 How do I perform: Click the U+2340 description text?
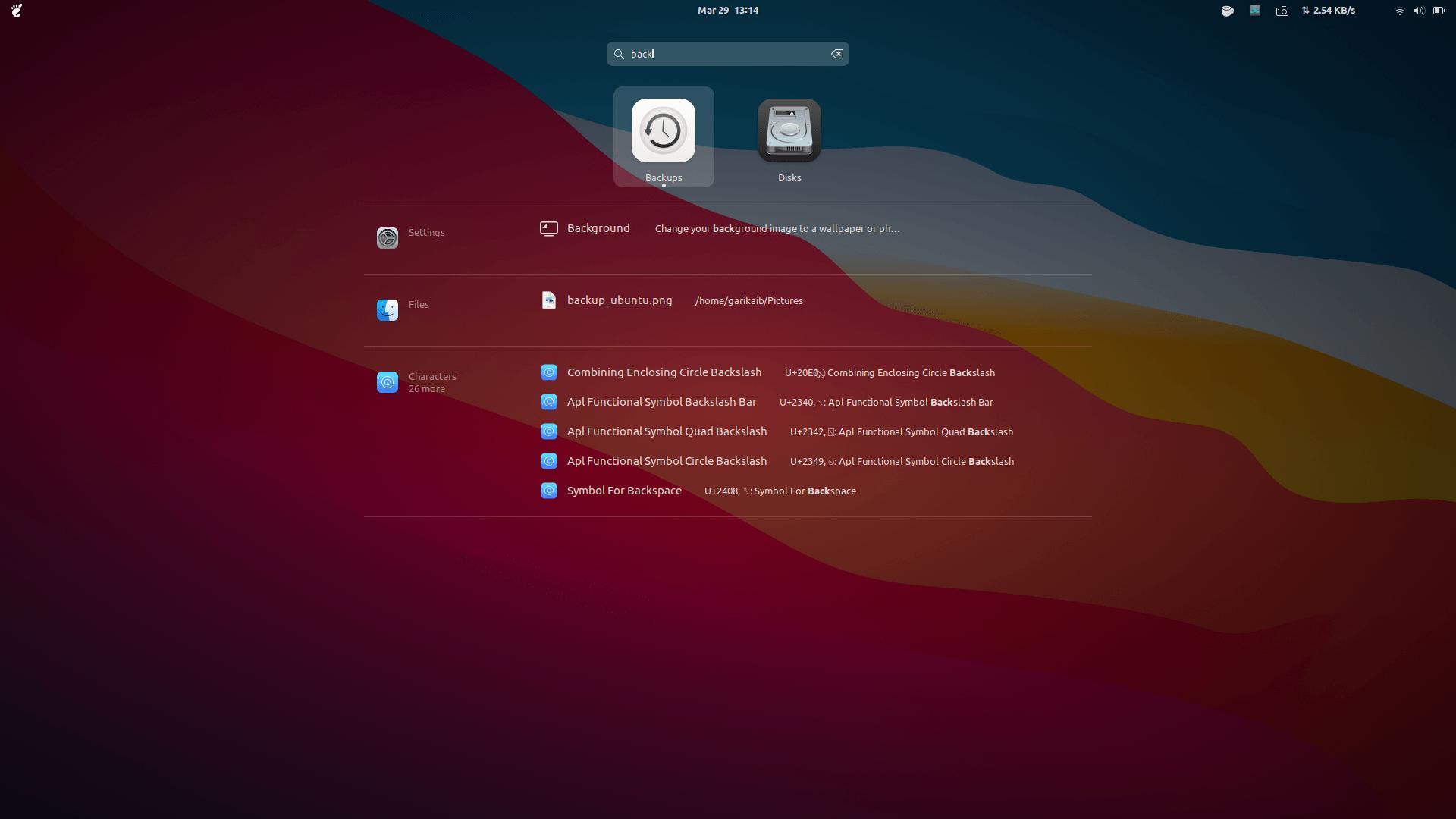click(886, 403)
